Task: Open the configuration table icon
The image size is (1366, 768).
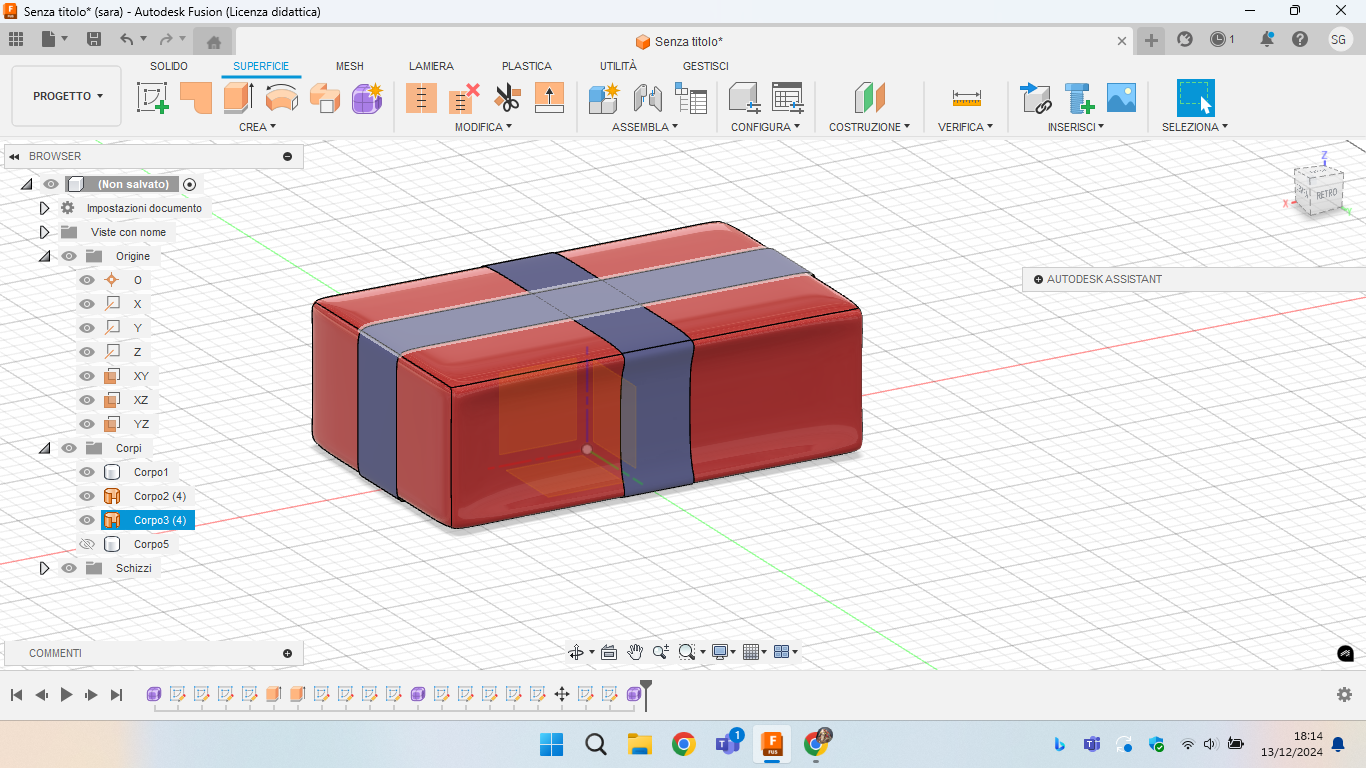Action: (788, 98)
